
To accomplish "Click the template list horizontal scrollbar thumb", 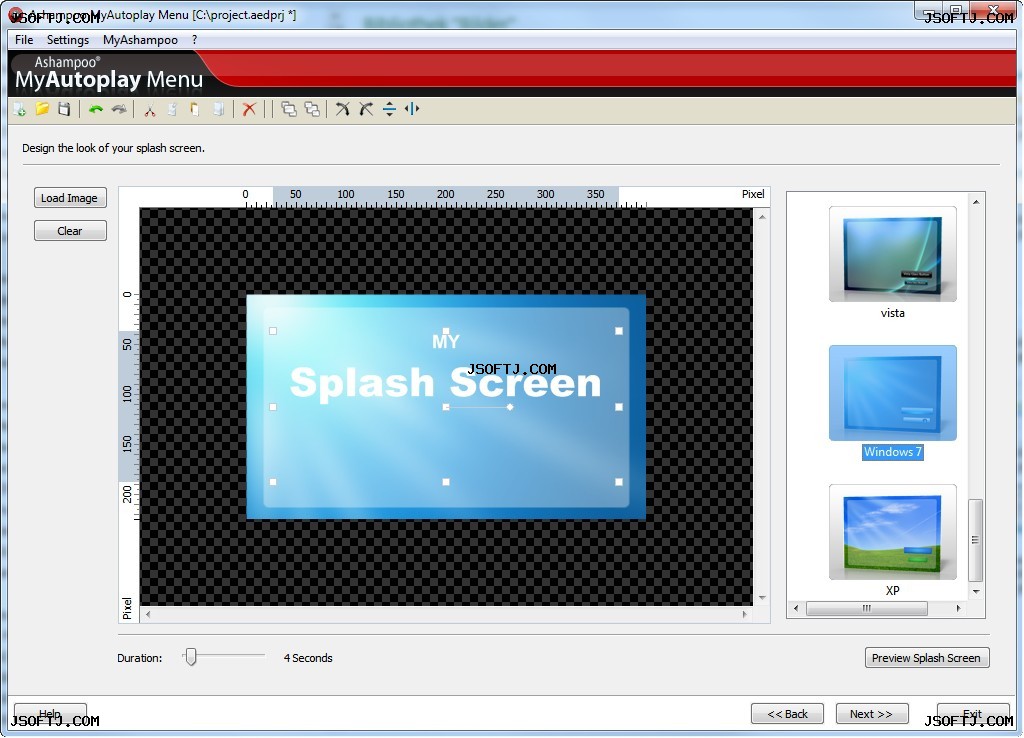I will tap(867, 609).
